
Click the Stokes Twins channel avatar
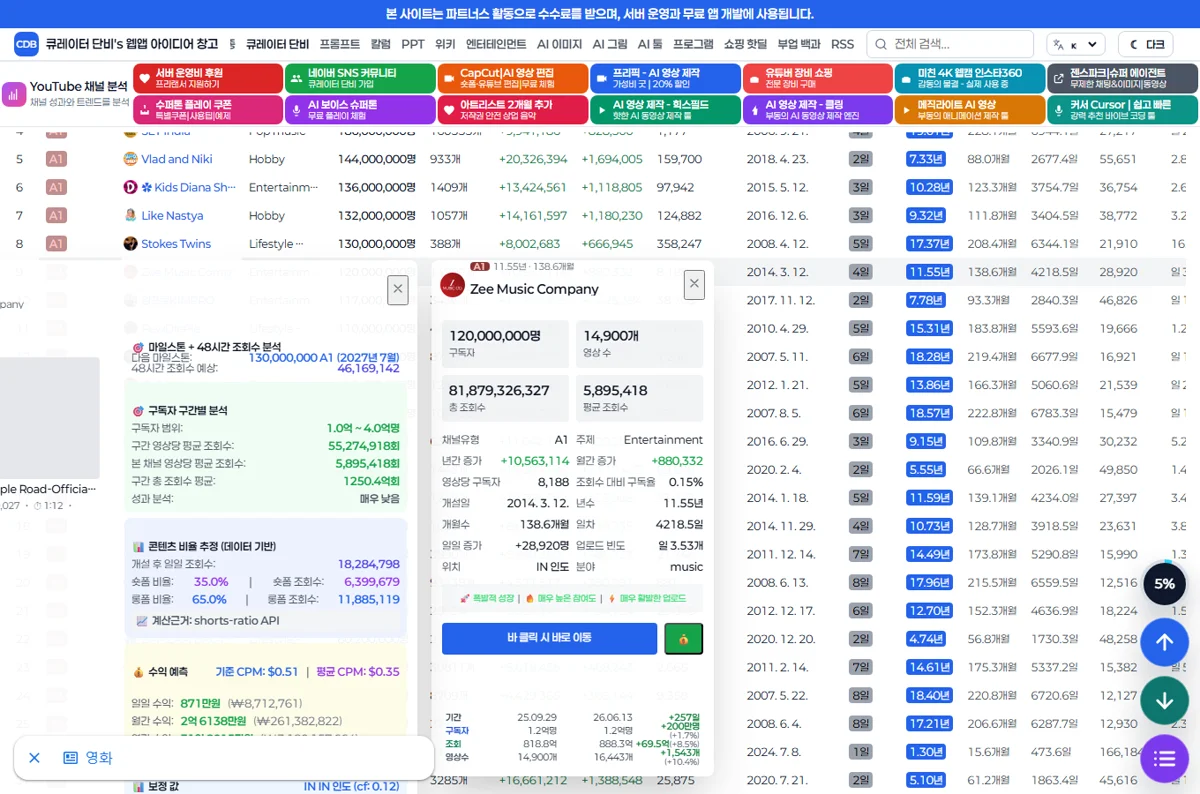pos(130,244)
